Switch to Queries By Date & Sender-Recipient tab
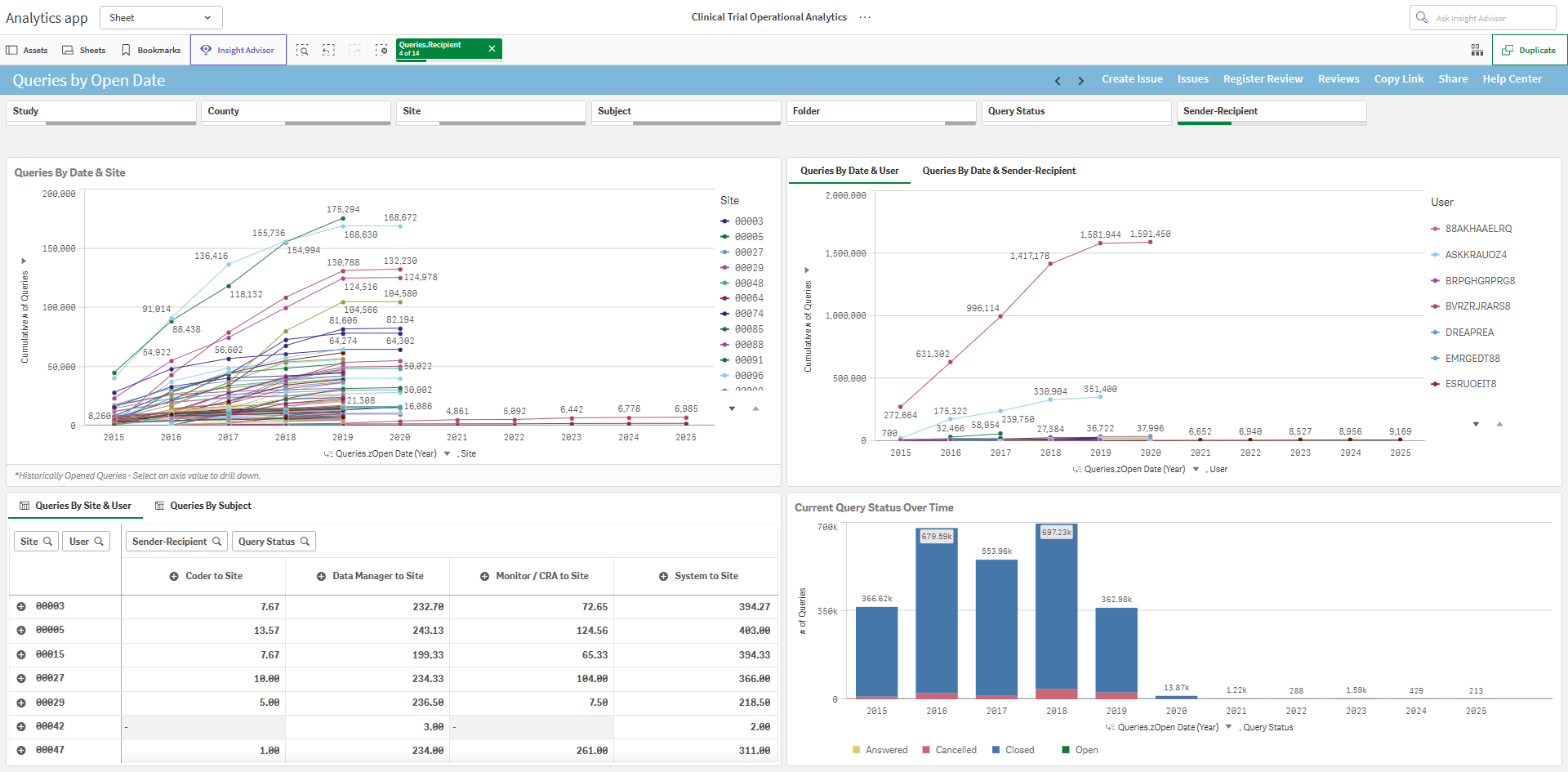This screenshot has height=772, width=1568. pyautogui.click(x=999, y=171)
